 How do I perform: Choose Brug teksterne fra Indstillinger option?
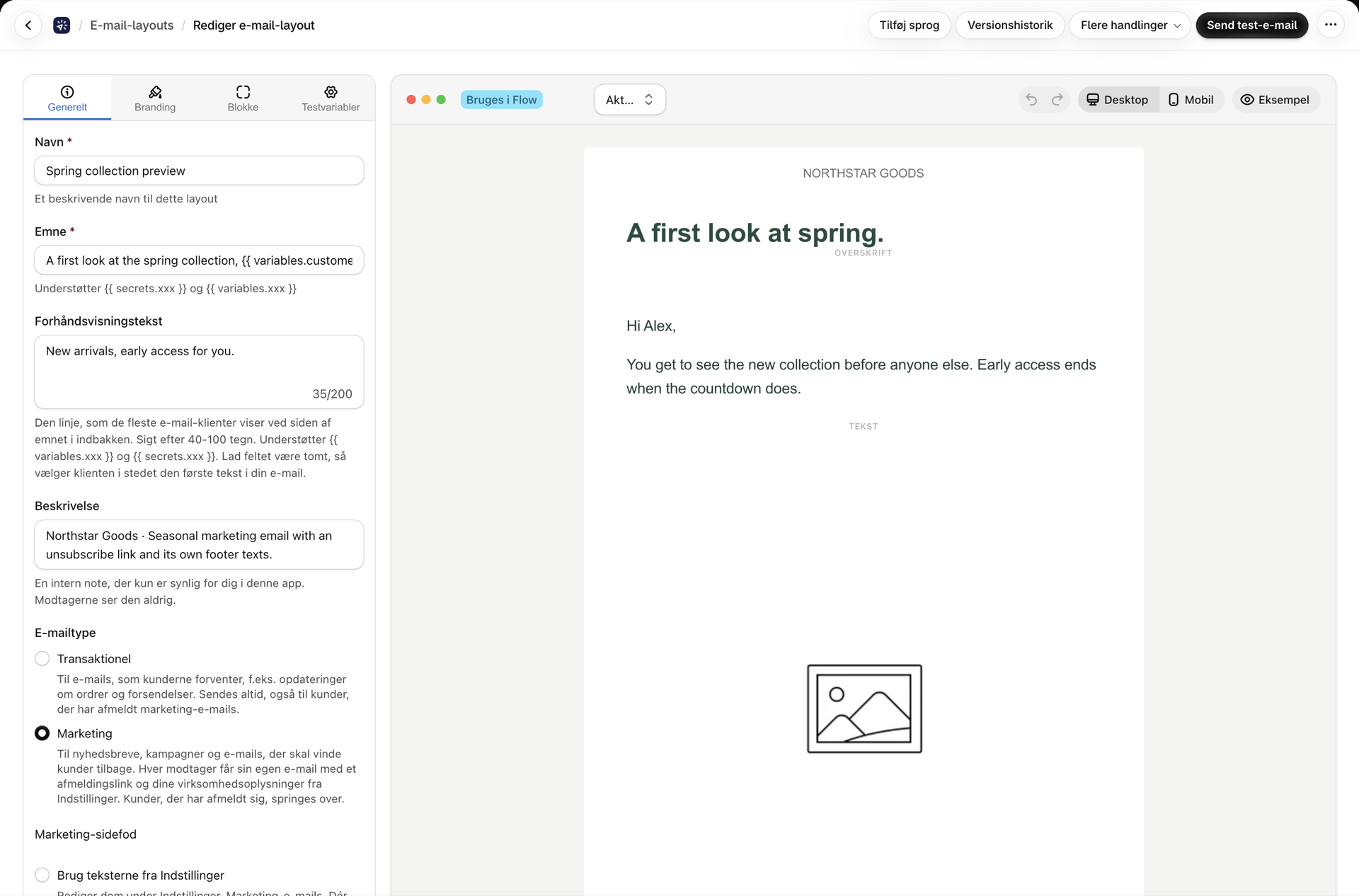pos(42,875)
